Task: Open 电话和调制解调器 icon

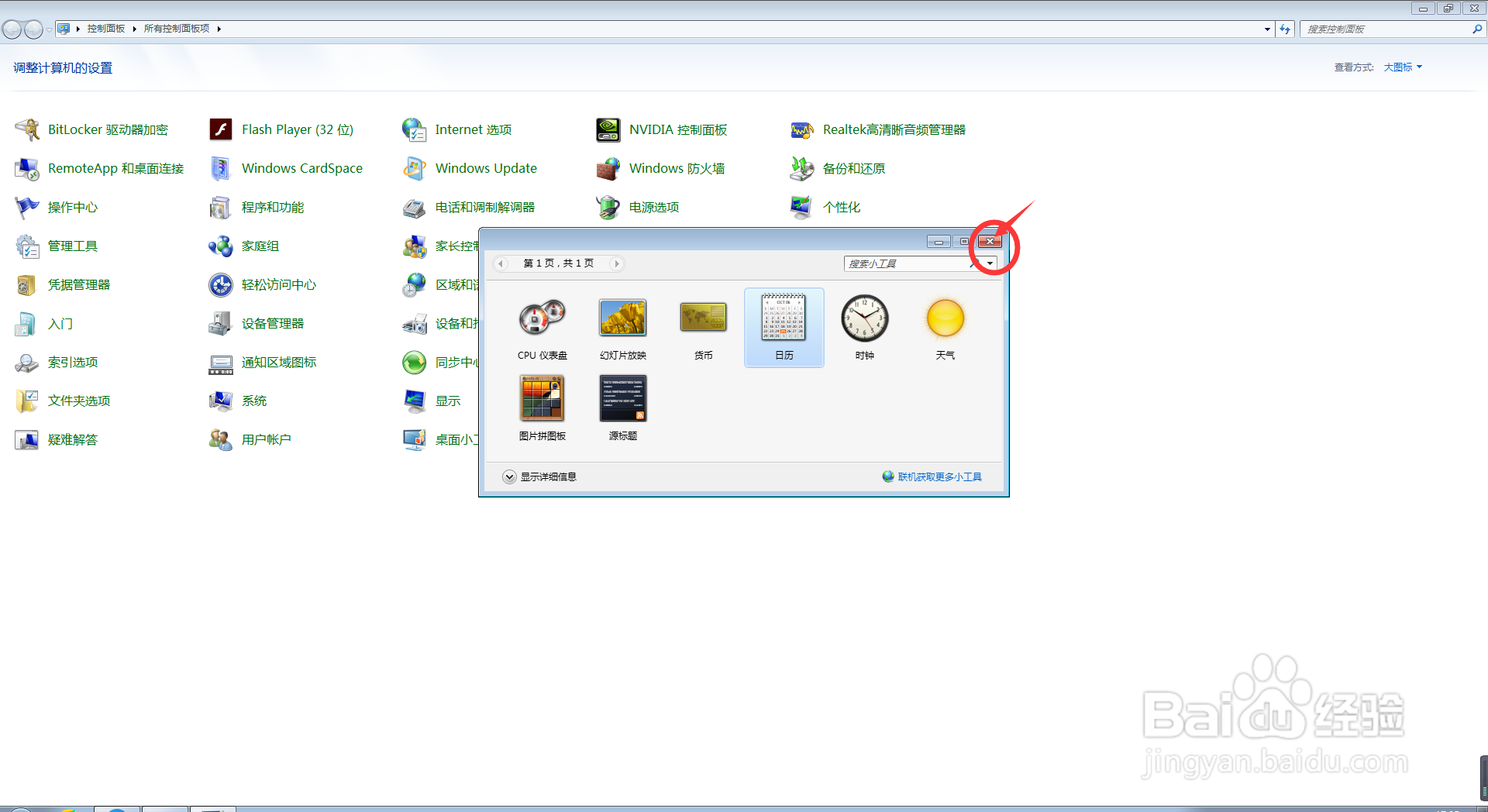Action: (x=415, y=207)
